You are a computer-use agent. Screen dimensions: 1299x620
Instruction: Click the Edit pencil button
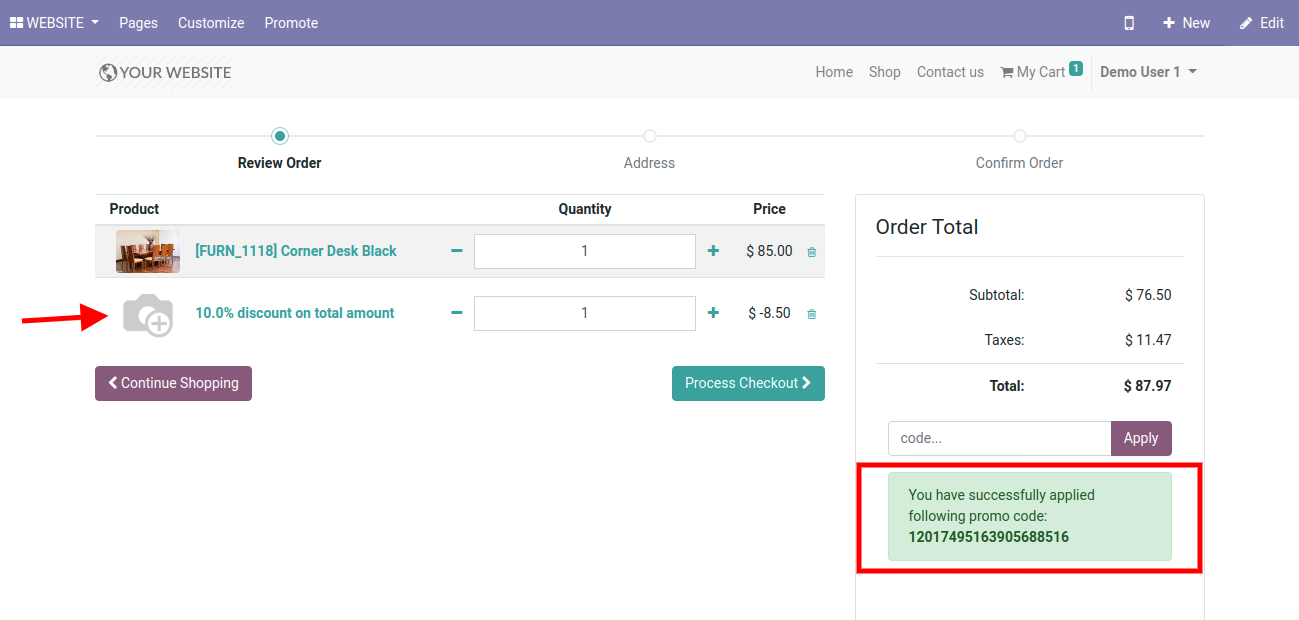(x=1261, y=23)
